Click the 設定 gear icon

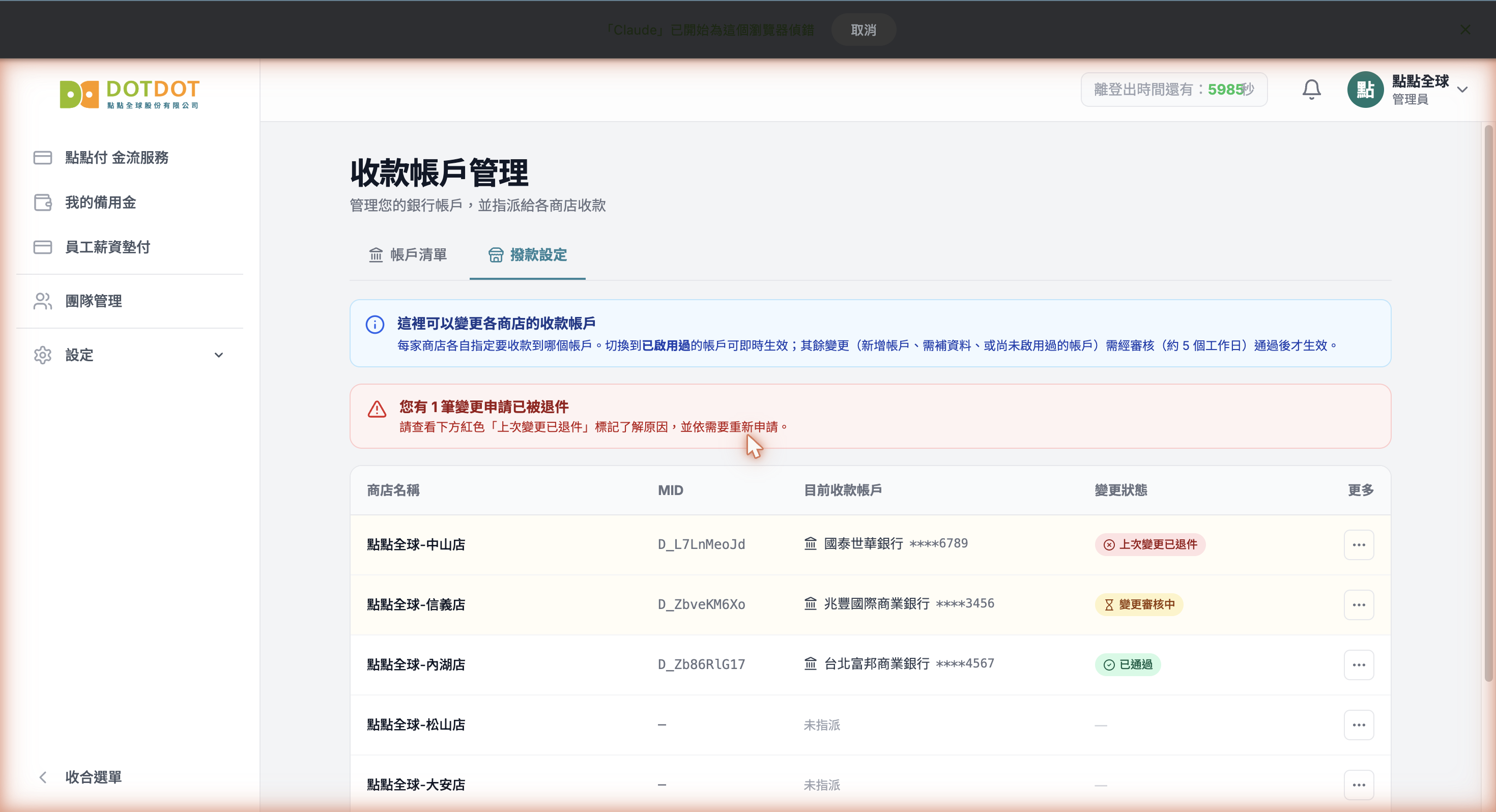click(42, 355)
